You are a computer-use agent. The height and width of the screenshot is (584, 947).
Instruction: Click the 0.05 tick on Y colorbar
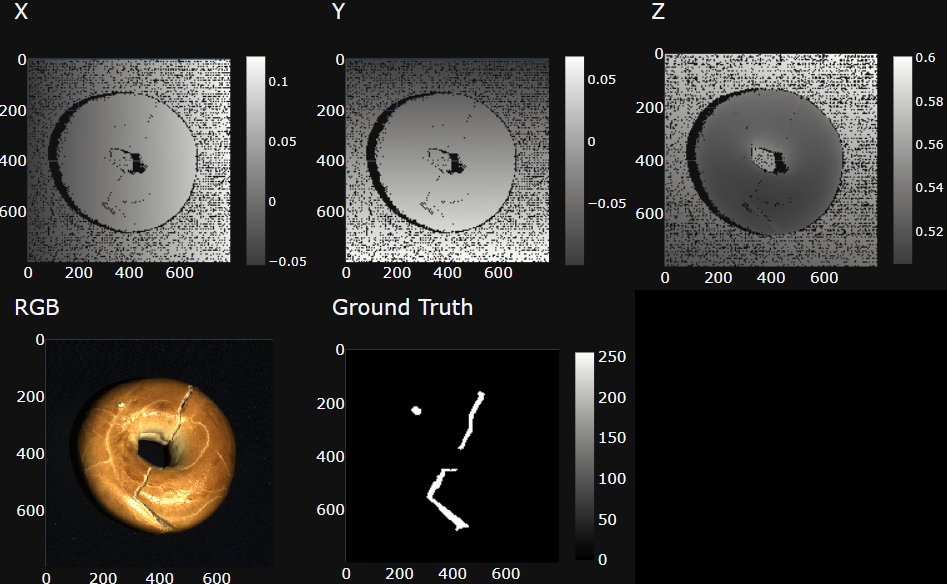pos(602,80)
